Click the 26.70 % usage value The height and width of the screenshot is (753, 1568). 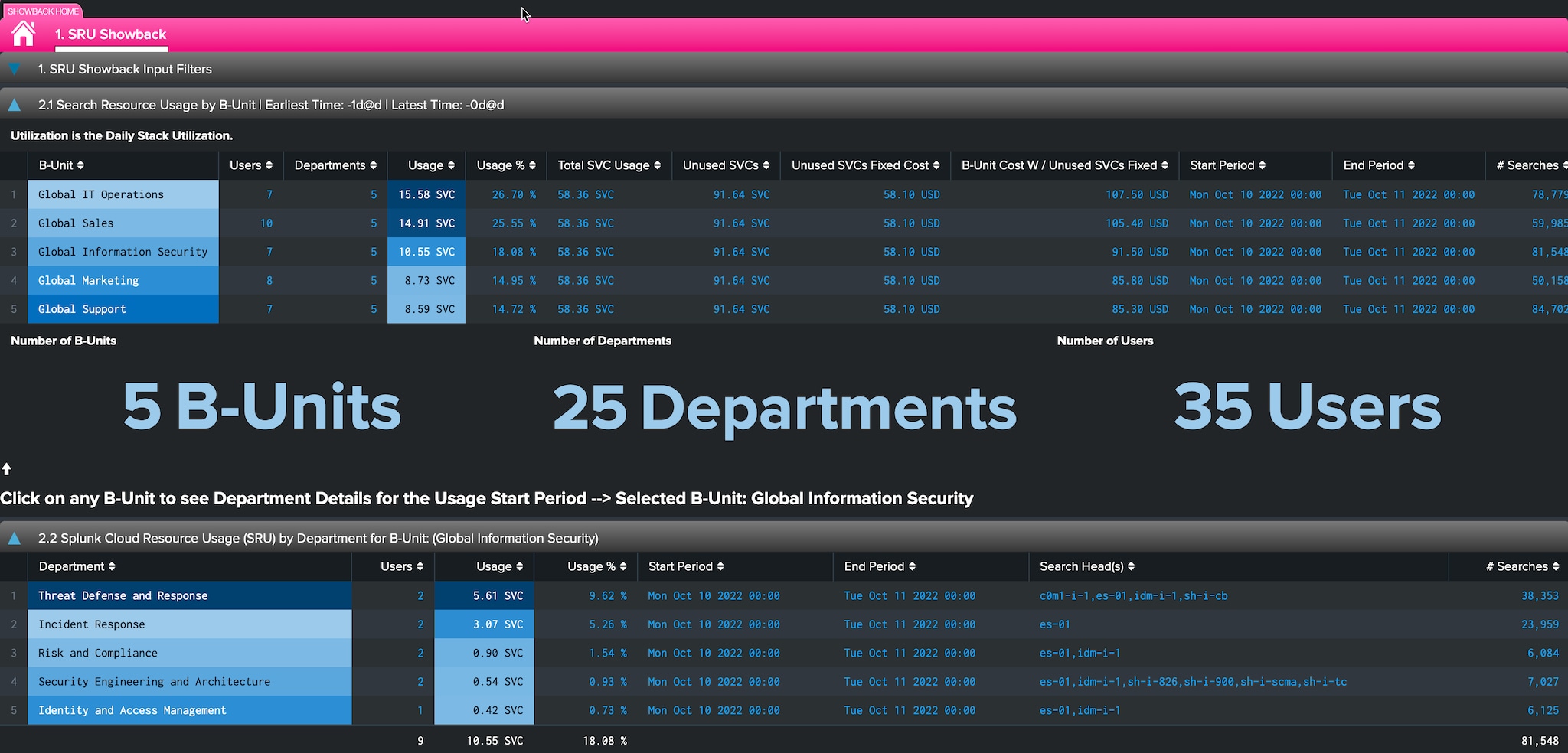click(x=514, y=194)
